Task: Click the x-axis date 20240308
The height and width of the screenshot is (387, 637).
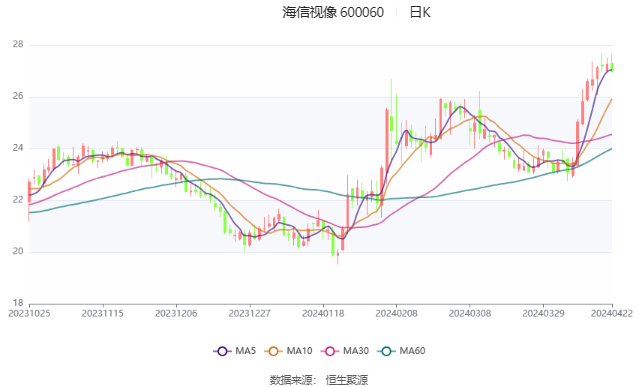Action: pyautogui.click(x=470, y=313)
